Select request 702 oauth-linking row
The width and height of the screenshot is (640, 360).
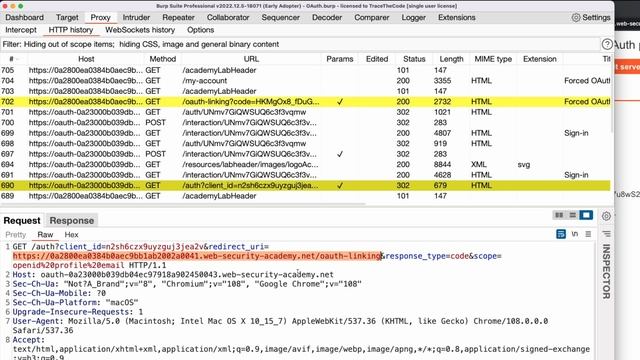(x=305, y=102)
